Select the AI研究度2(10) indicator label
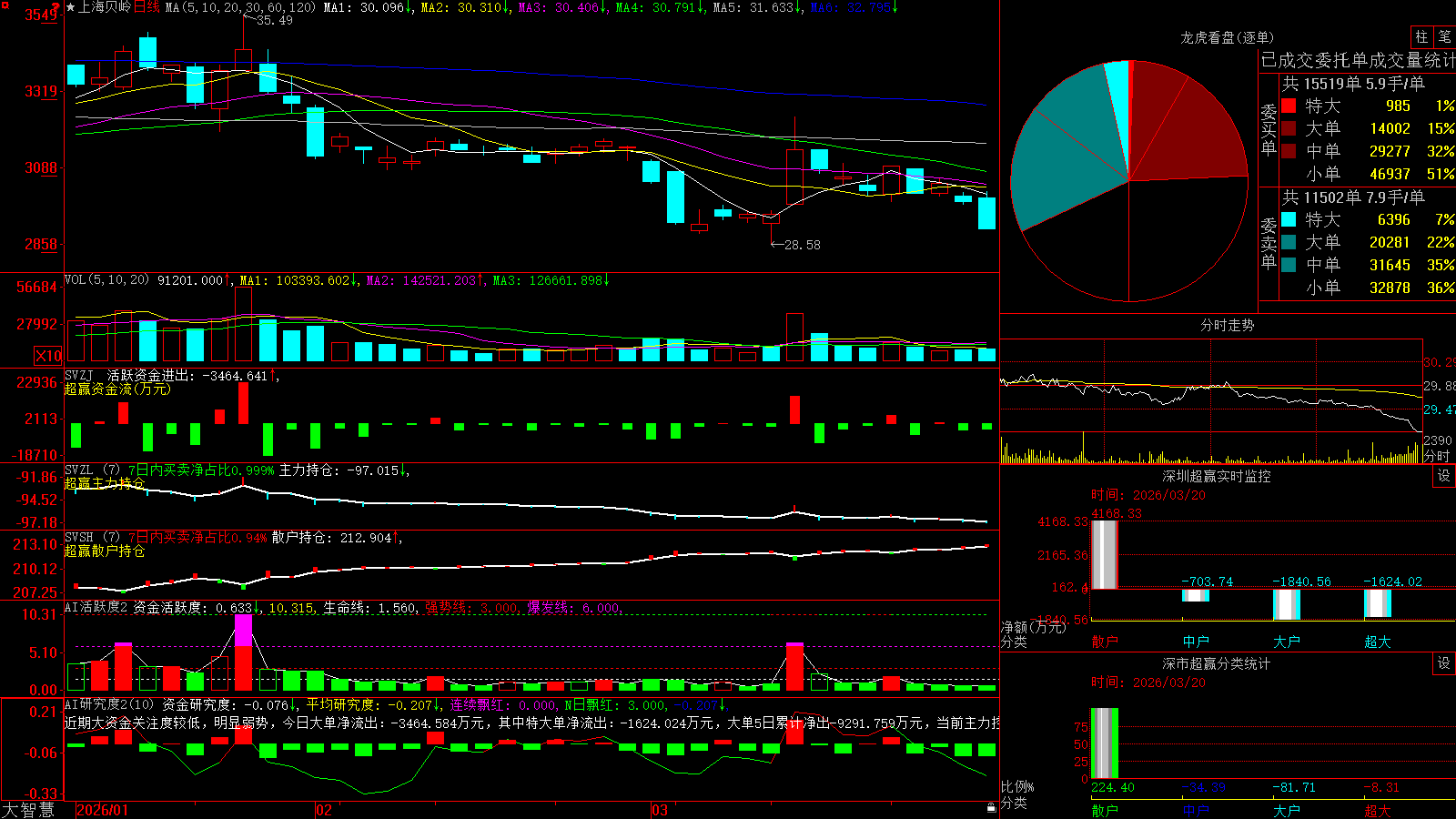Viewport: 1456px width, 819px height. [x=110, y=704]
